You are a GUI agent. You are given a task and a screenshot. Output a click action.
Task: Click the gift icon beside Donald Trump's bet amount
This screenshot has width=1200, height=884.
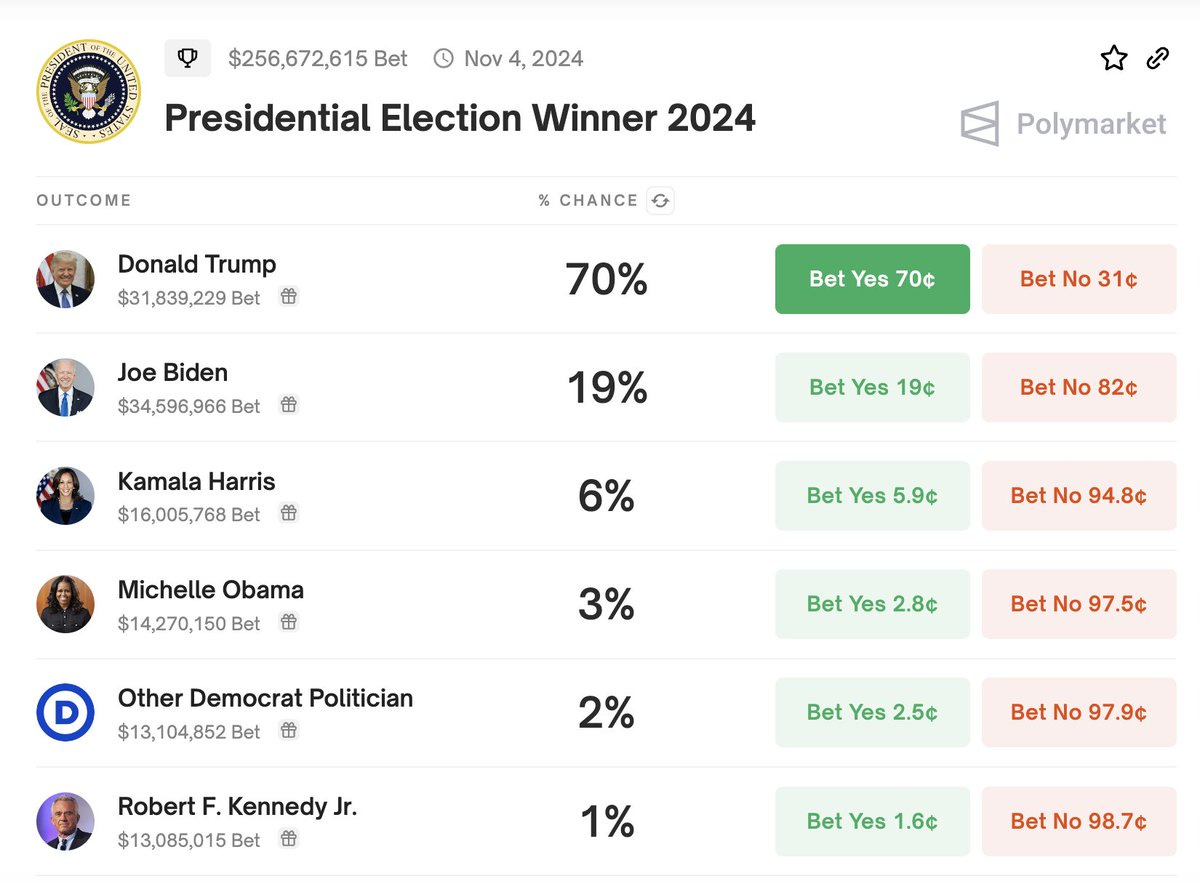point(288,297)
